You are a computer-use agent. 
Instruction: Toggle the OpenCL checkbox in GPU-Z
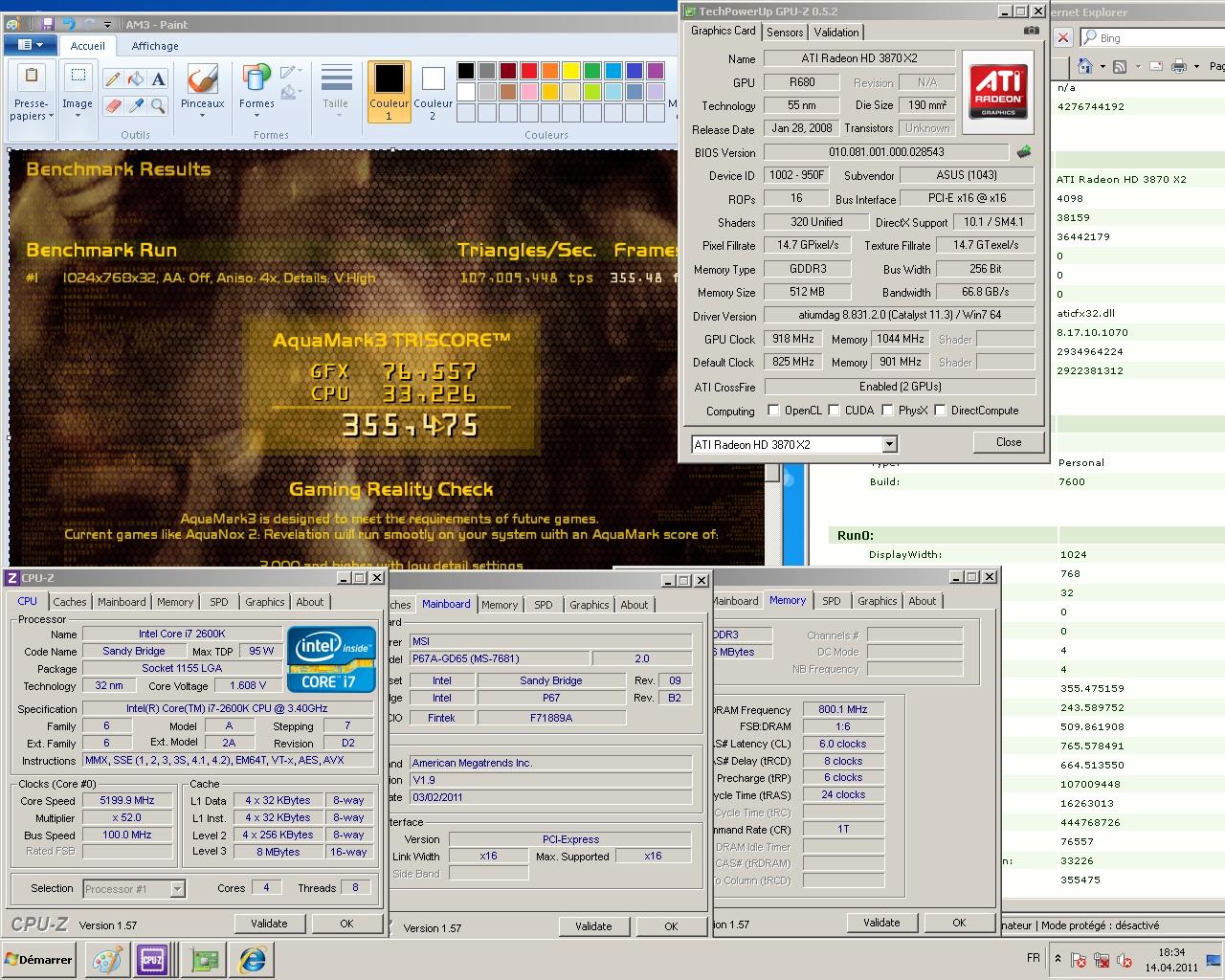pos(773,411)
